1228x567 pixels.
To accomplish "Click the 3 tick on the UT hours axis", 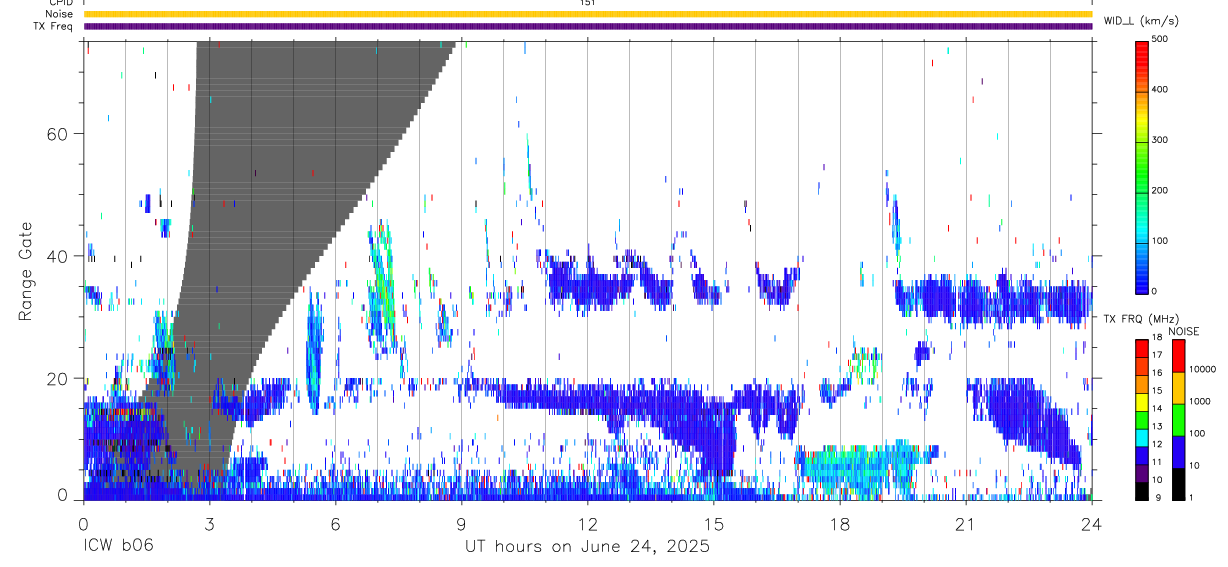I will [x=209, y=523].
